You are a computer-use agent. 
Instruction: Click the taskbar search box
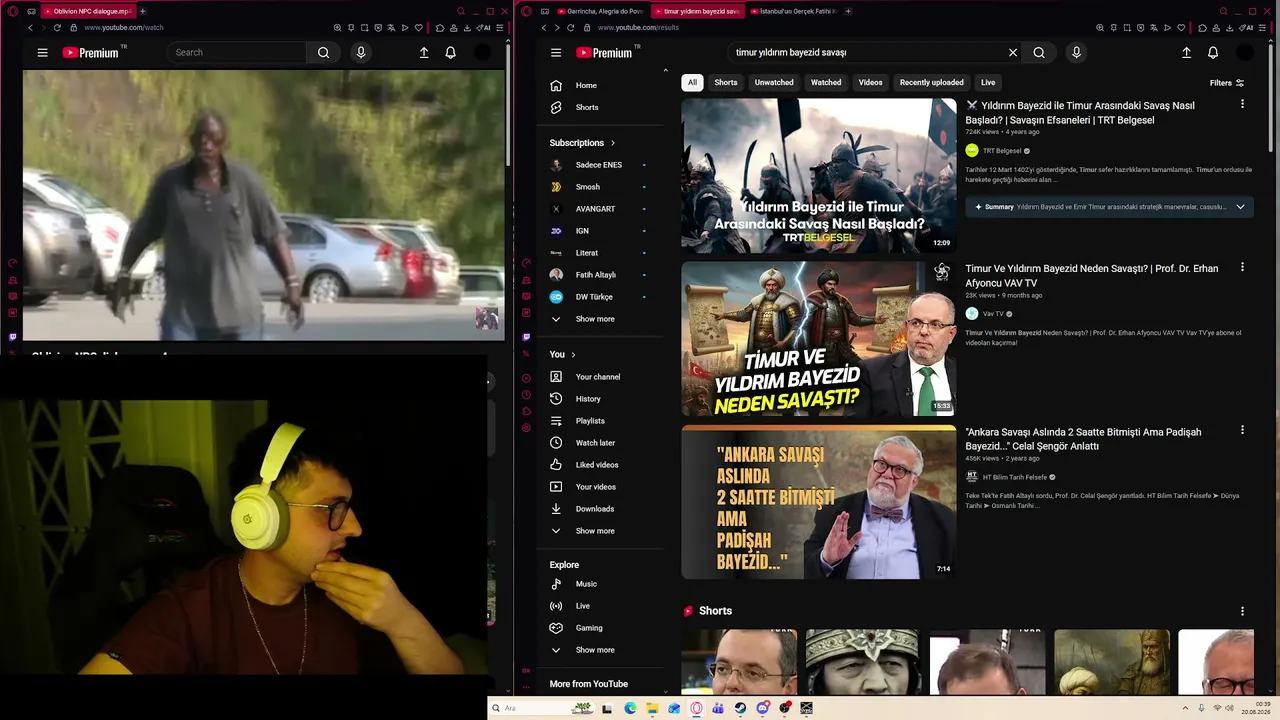[x=540, y=708]
